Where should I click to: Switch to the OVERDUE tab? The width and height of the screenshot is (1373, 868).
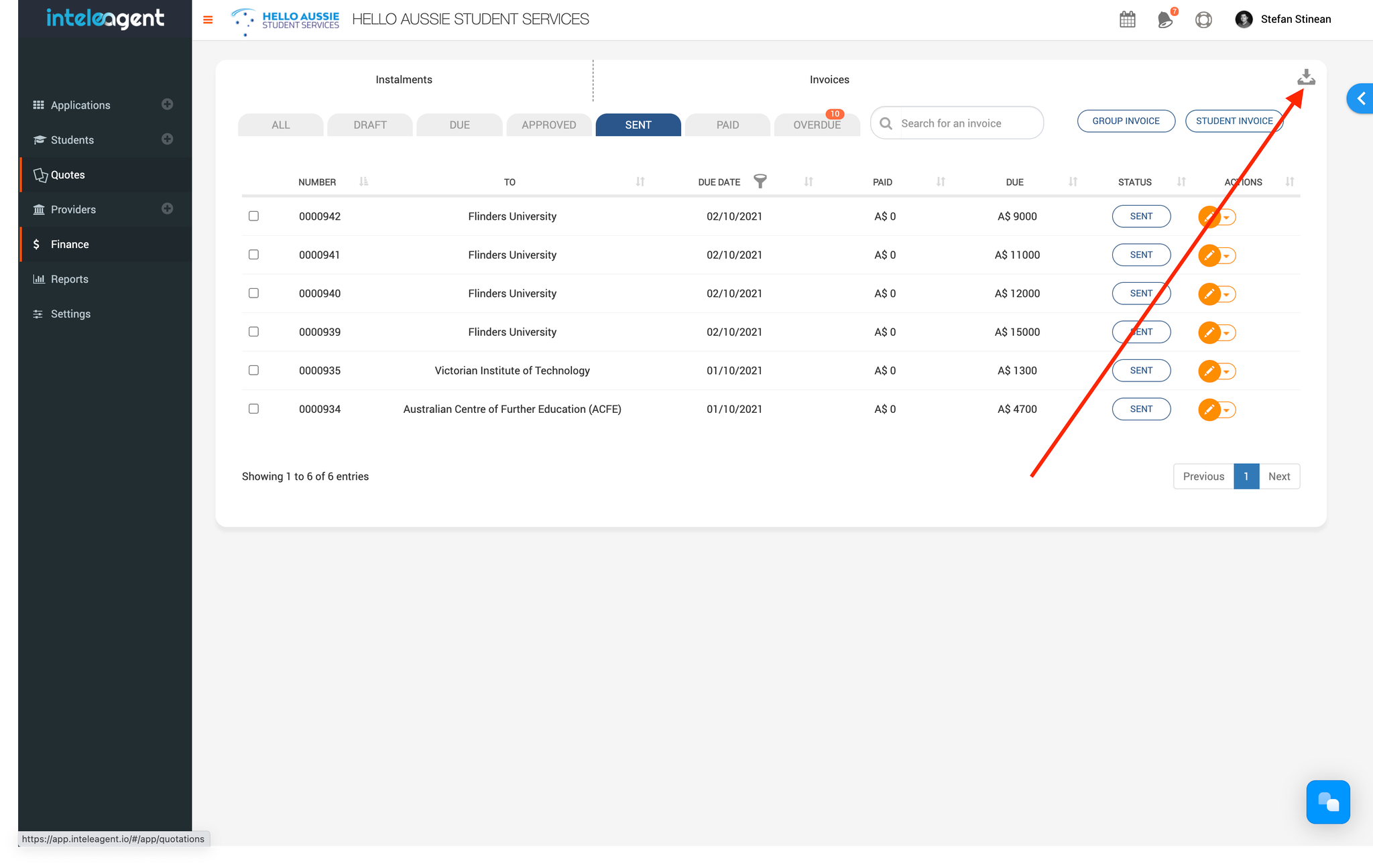817,125
